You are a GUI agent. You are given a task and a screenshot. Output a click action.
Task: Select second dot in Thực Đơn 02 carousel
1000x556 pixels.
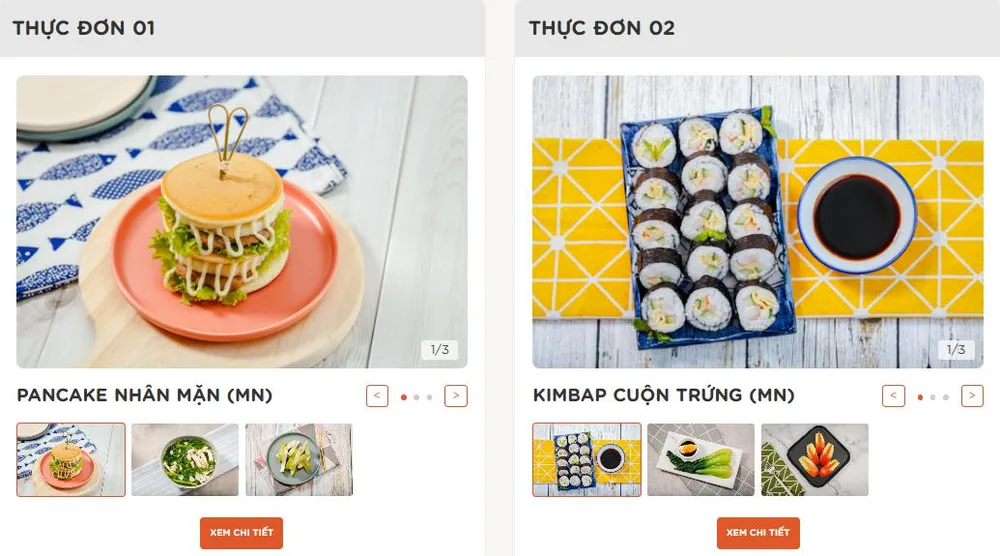933,397
